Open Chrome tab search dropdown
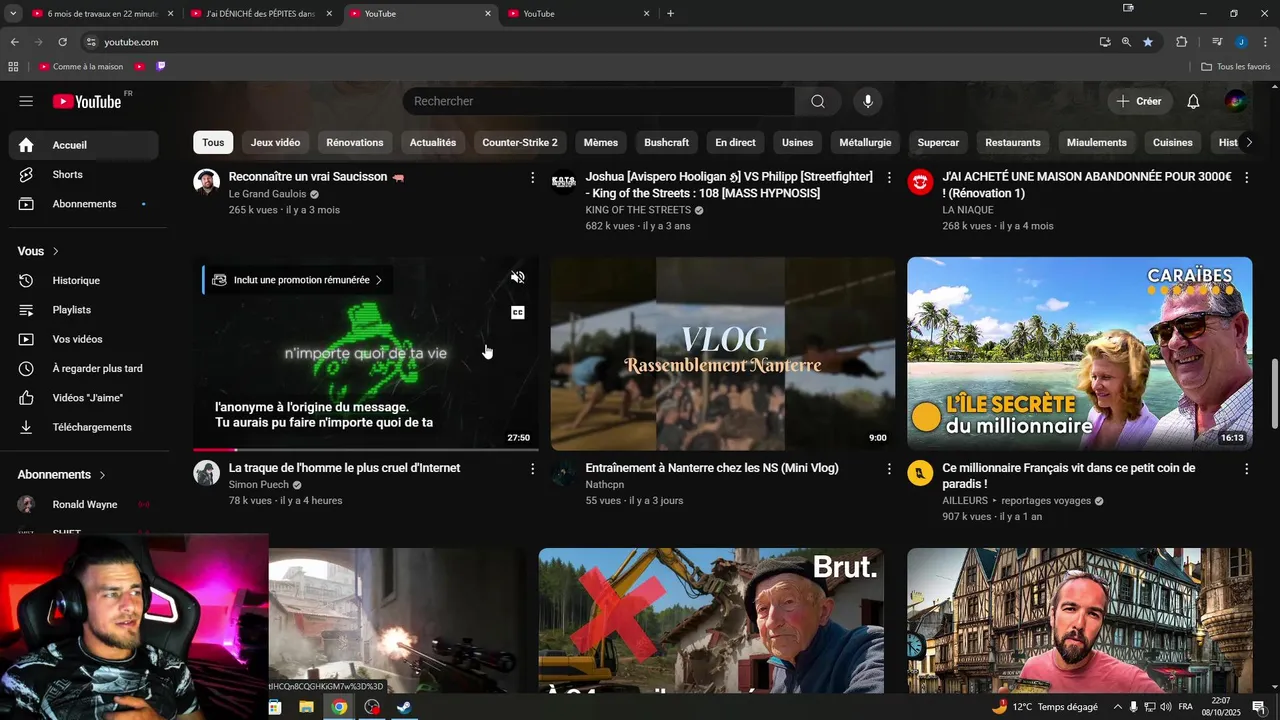 13,14
